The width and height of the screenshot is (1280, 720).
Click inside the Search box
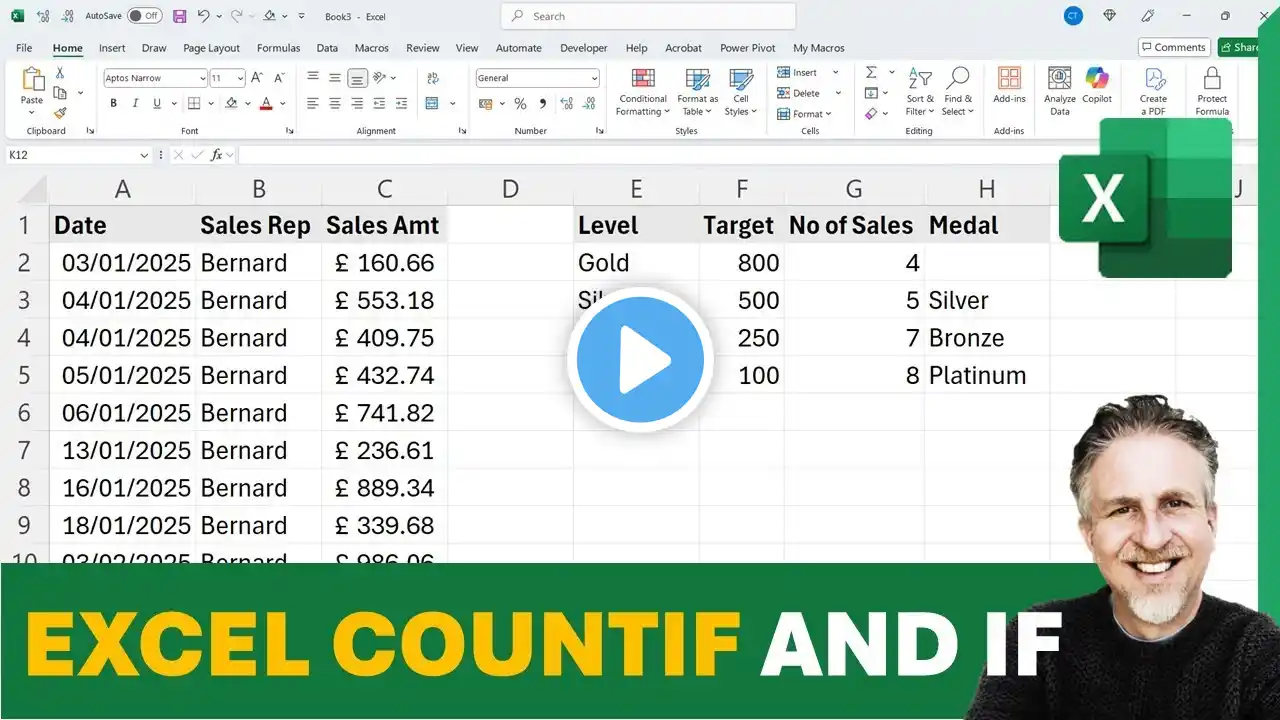pos(648,16)
